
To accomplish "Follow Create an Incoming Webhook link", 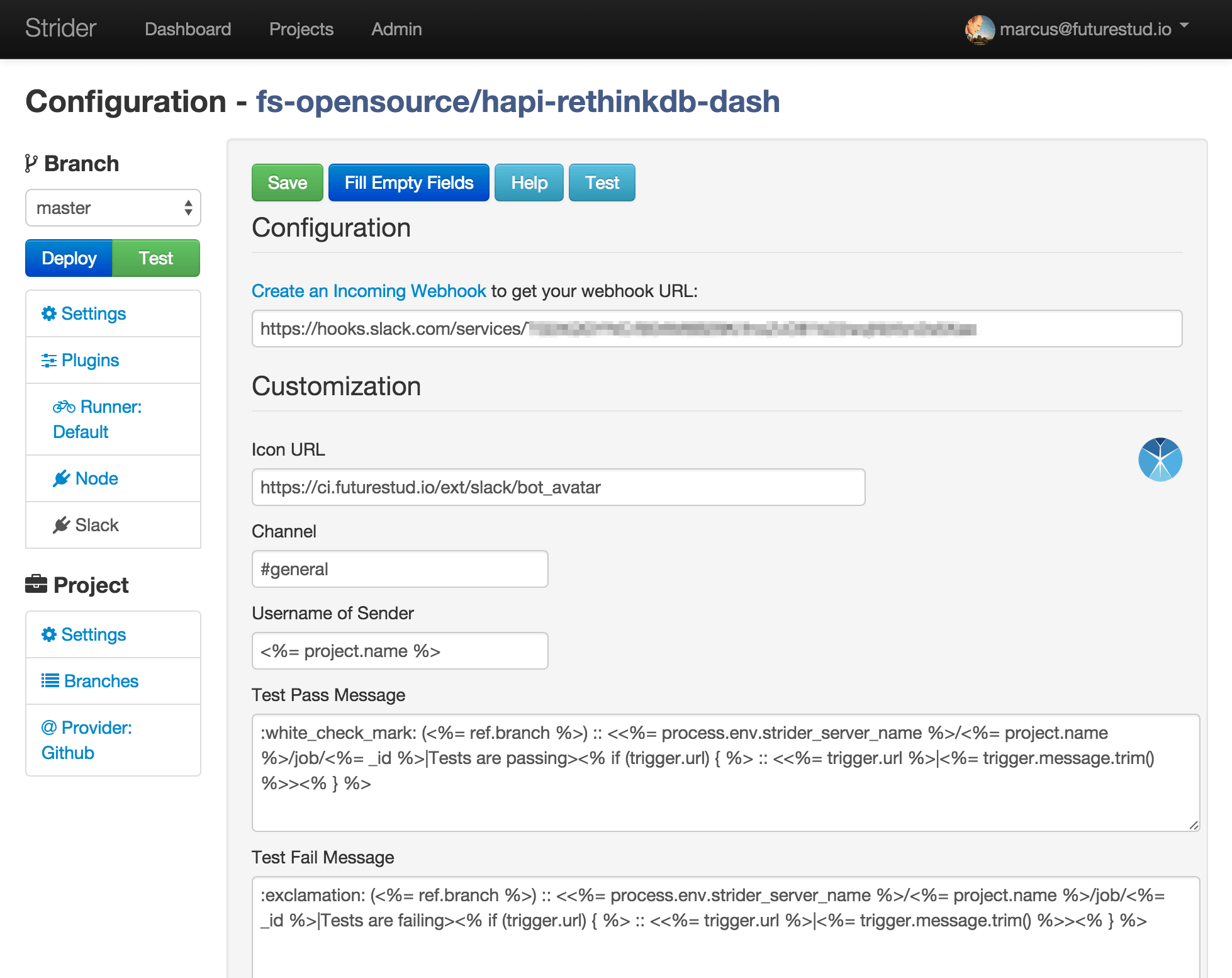I will (369, 291).
